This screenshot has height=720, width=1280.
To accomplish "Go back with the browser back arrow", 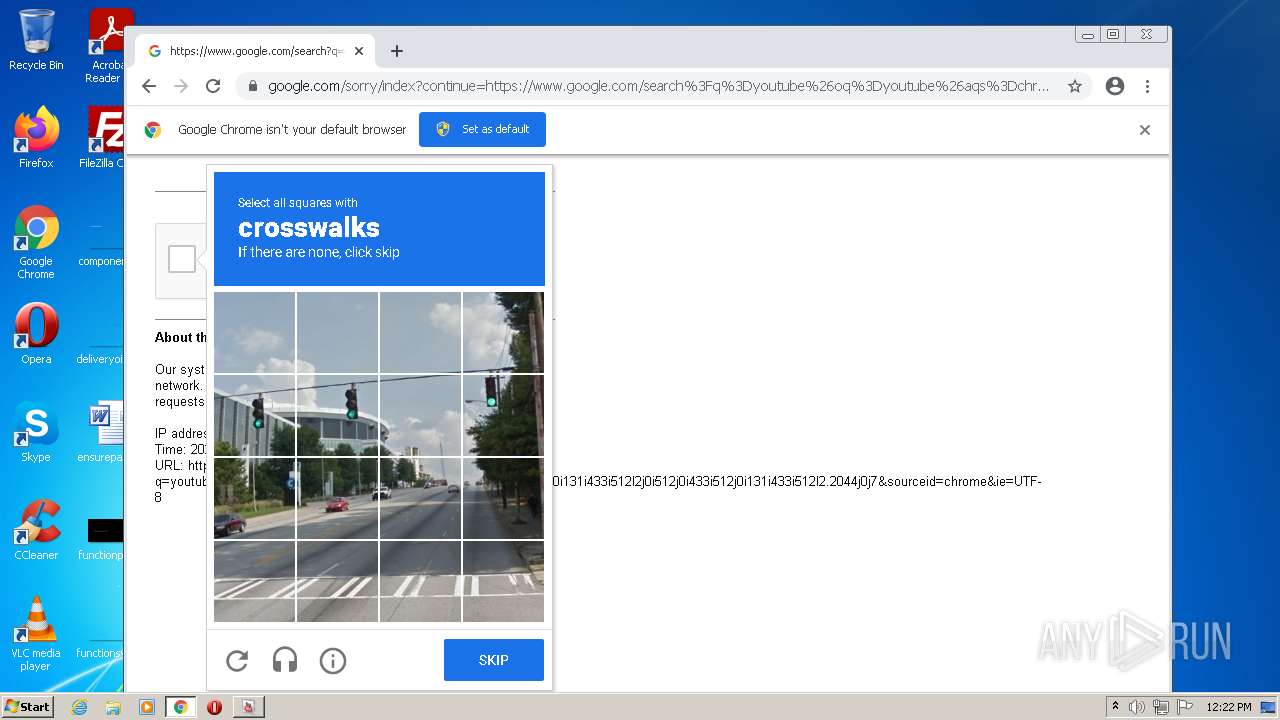I will click(149, 86).
